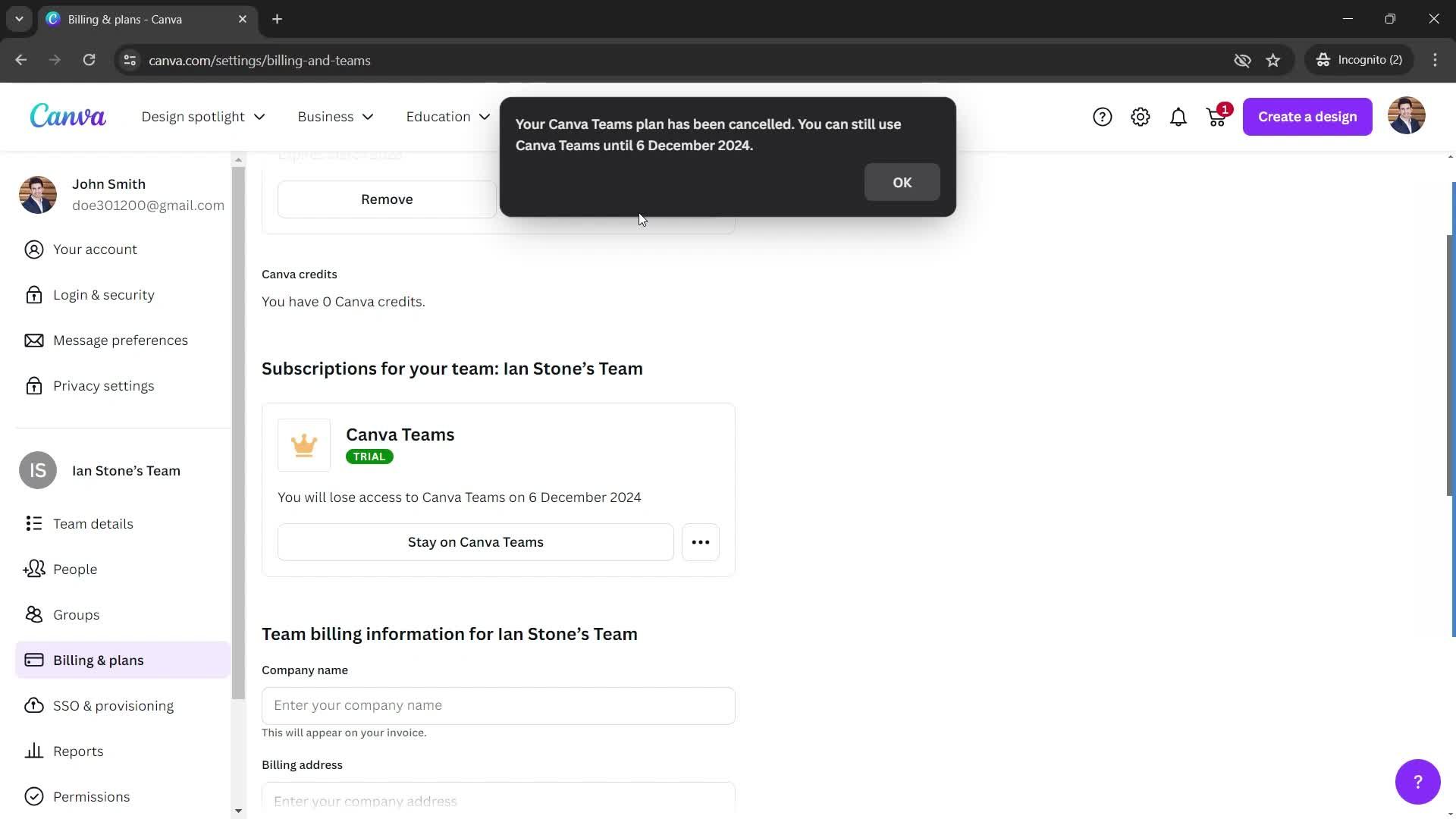1456x819 pixels.
Task: Open the Groups section
Action: (123, 615)
